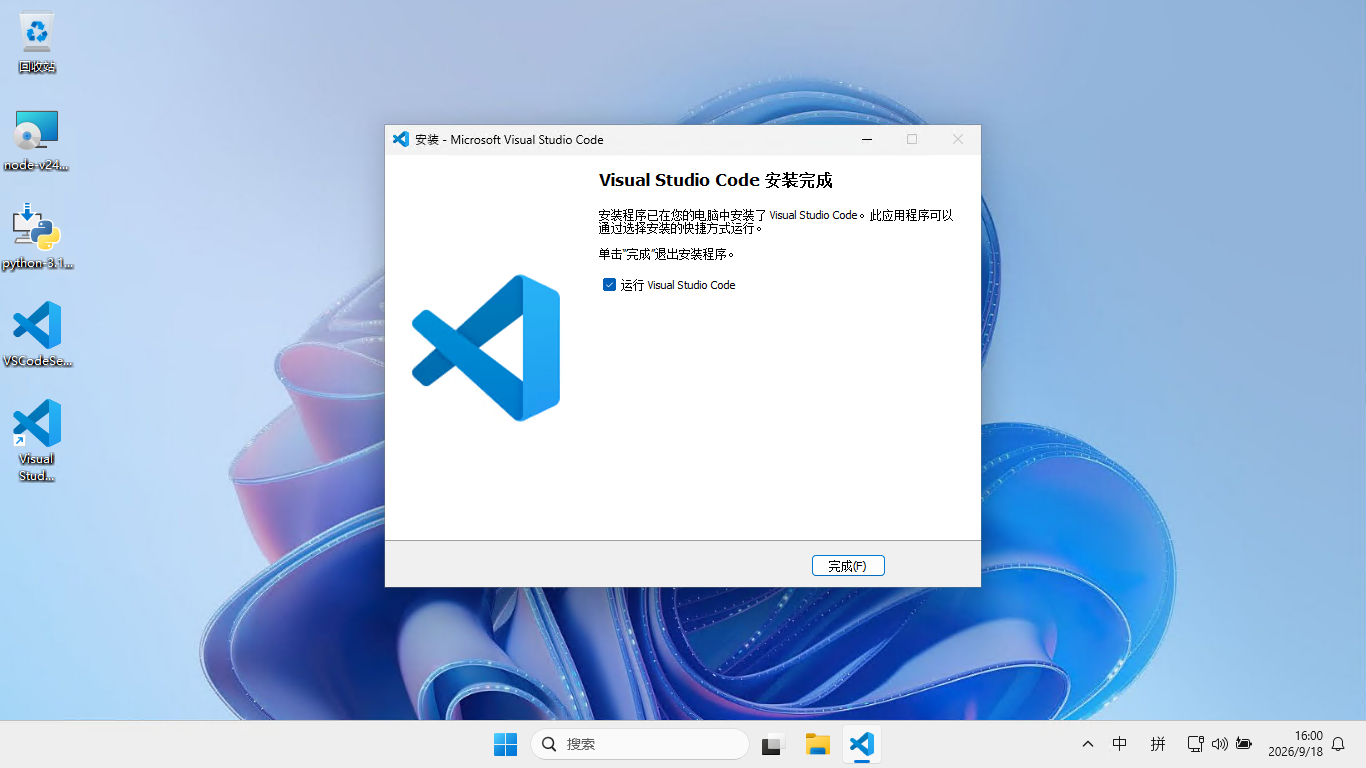Close the installer window

click(958, 139)
